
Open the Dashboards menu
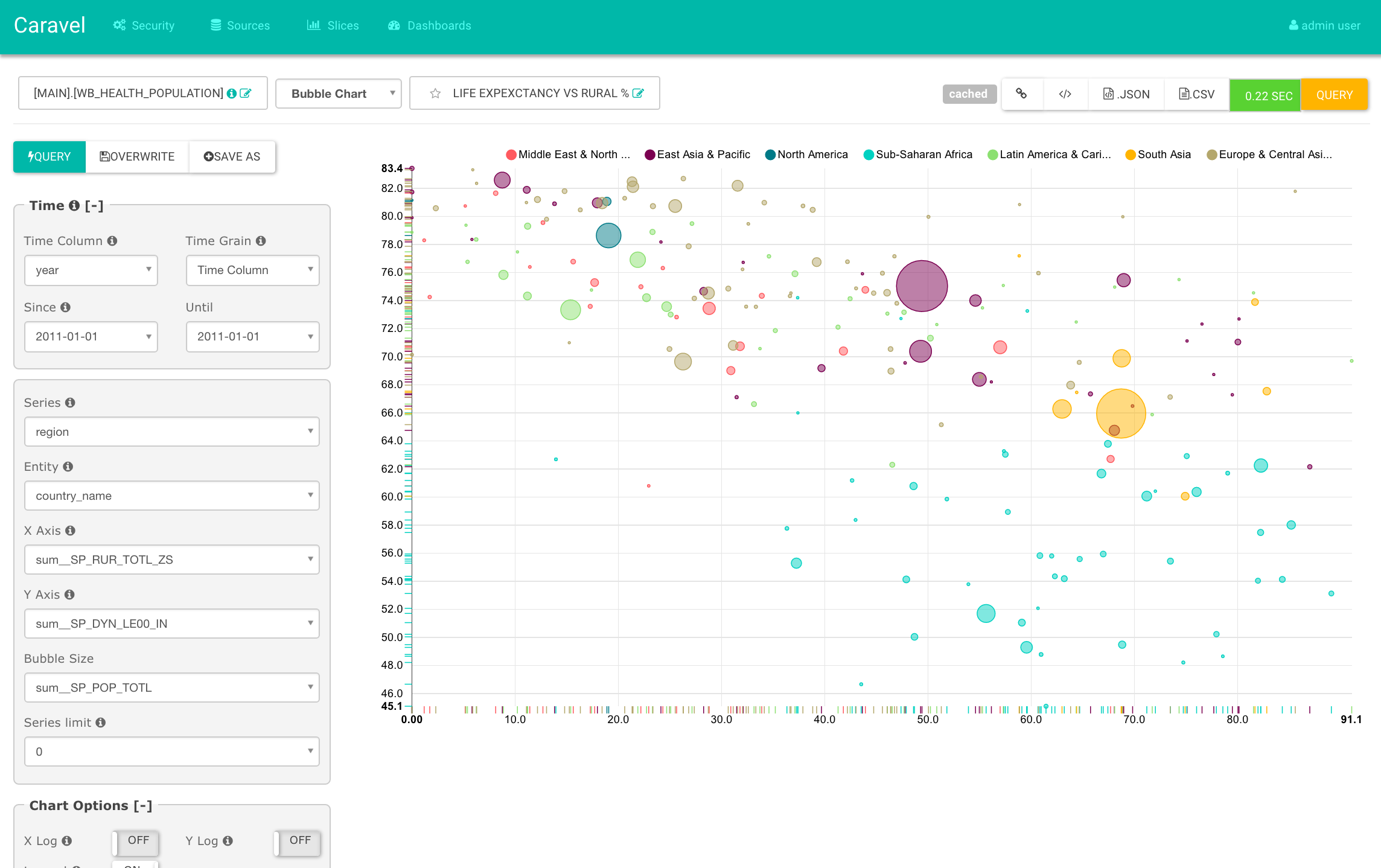click(x=430, y=25)
